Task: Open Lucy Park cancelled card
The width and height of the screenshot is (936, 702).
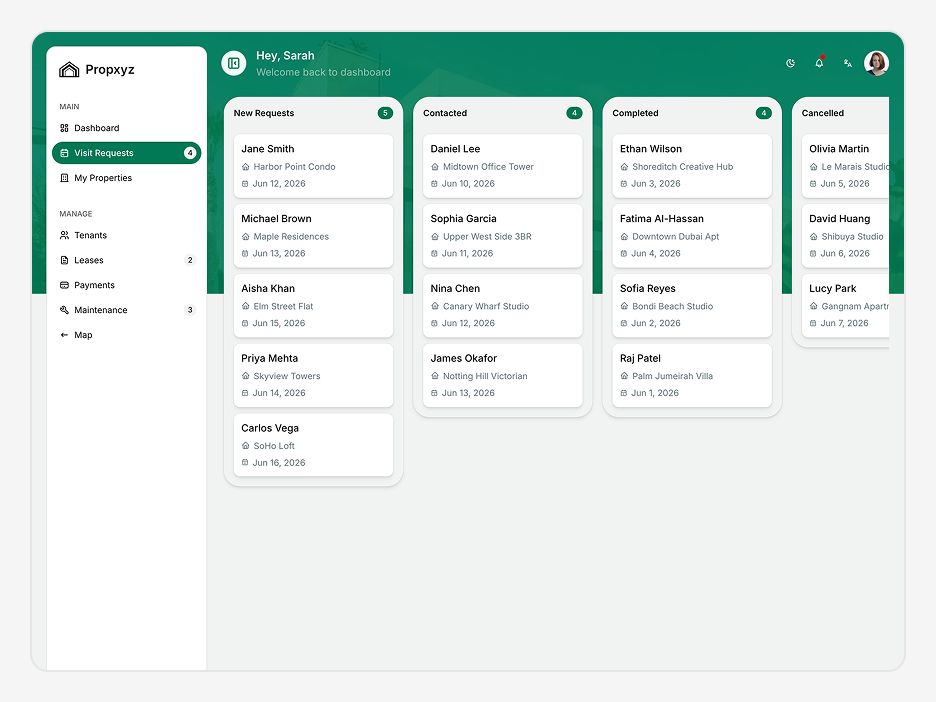Action: point(845,306)
